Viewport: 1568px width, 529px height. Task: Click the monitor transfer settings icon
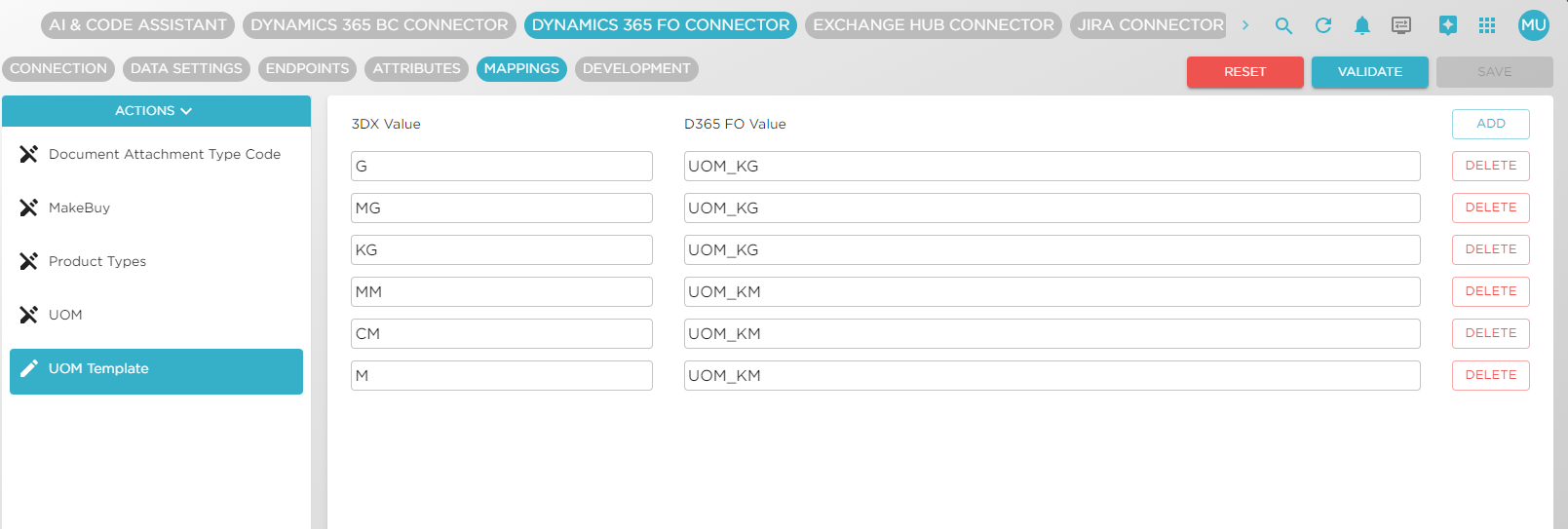(1400, 26)
